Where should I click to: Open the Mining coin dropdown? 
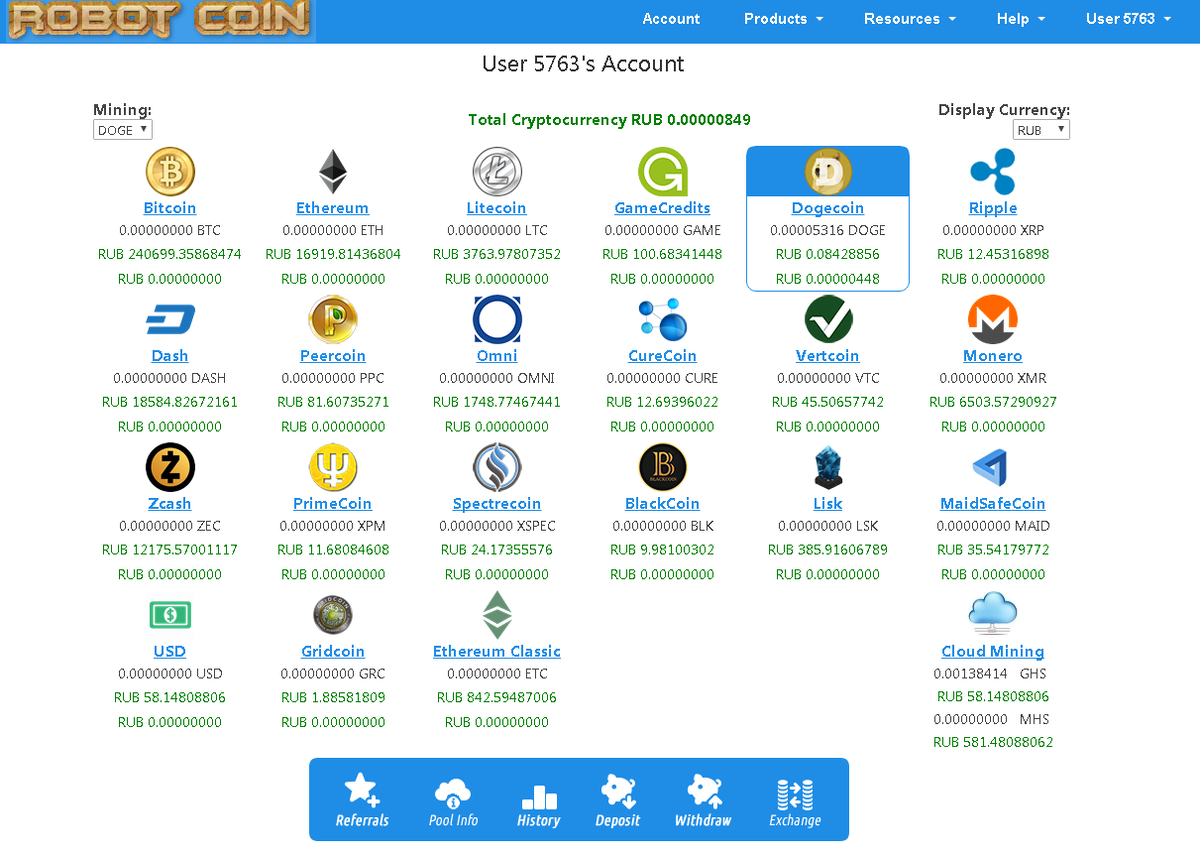pos(122,130)
